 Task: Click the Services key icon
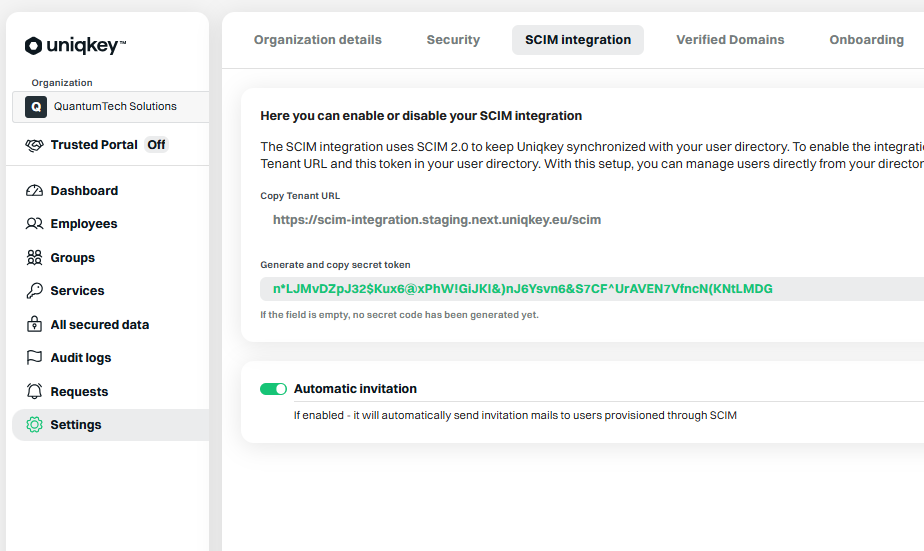point(34,291)
